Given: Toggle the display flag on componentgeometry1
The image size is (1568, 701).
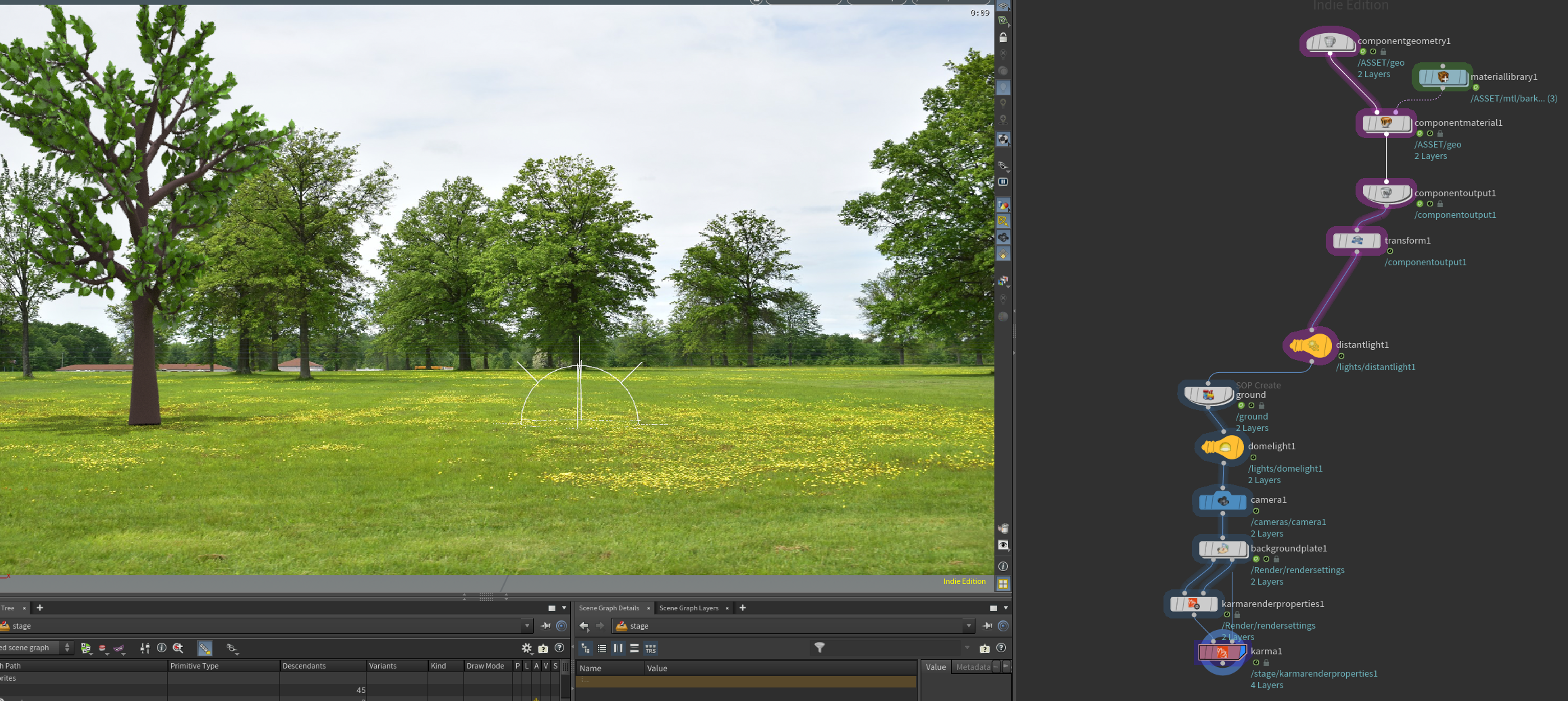Looking at the screenshot, I should click(1363, 51).
